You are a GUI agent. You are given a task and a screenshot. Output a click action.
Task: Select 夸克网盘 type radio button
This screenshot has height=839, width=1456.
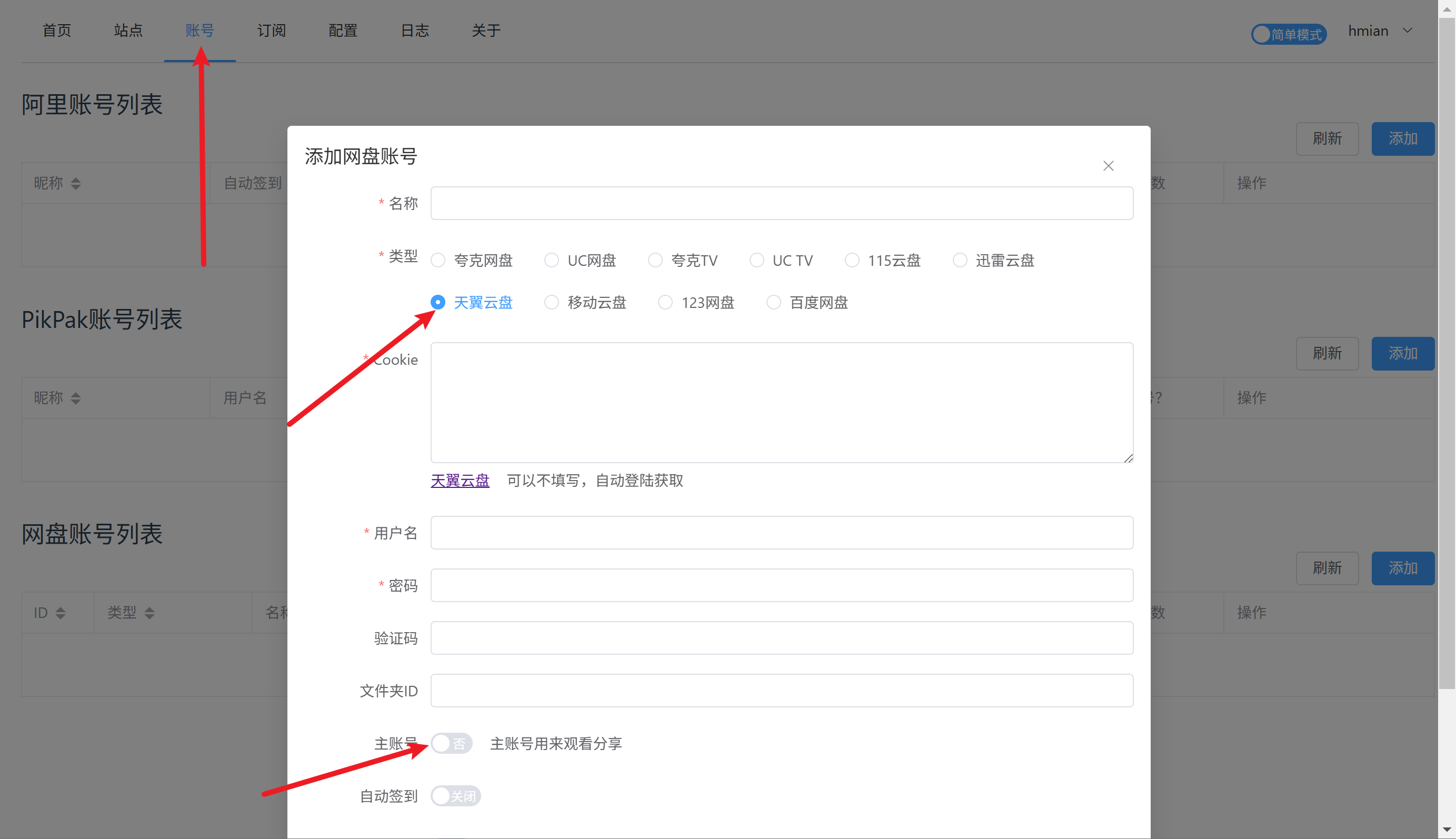[x=438, y=261]
